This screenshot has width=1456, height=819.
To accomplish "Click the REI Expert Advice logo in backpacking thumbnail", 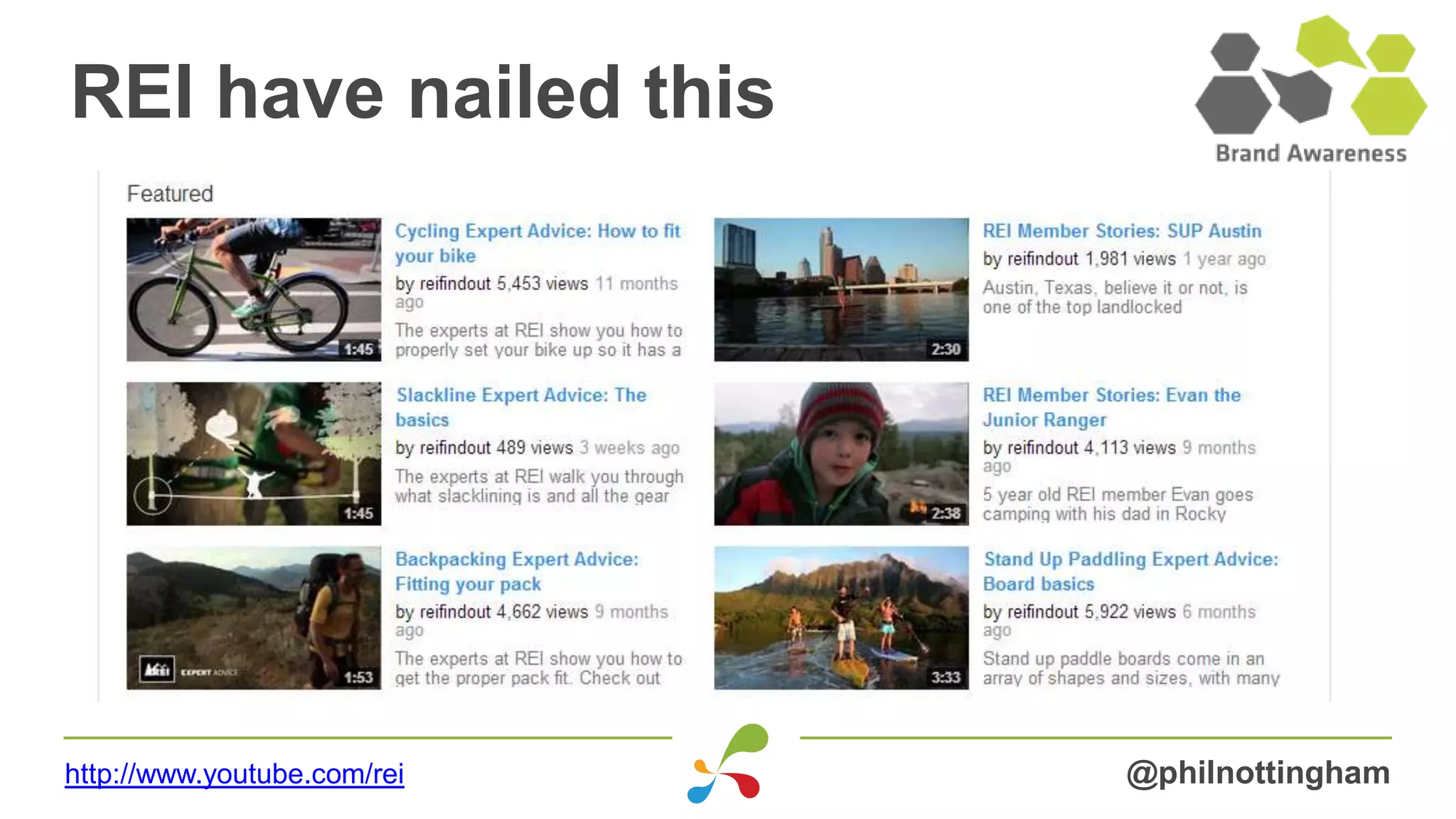I will pyautogui.click(x=189, y=670).
